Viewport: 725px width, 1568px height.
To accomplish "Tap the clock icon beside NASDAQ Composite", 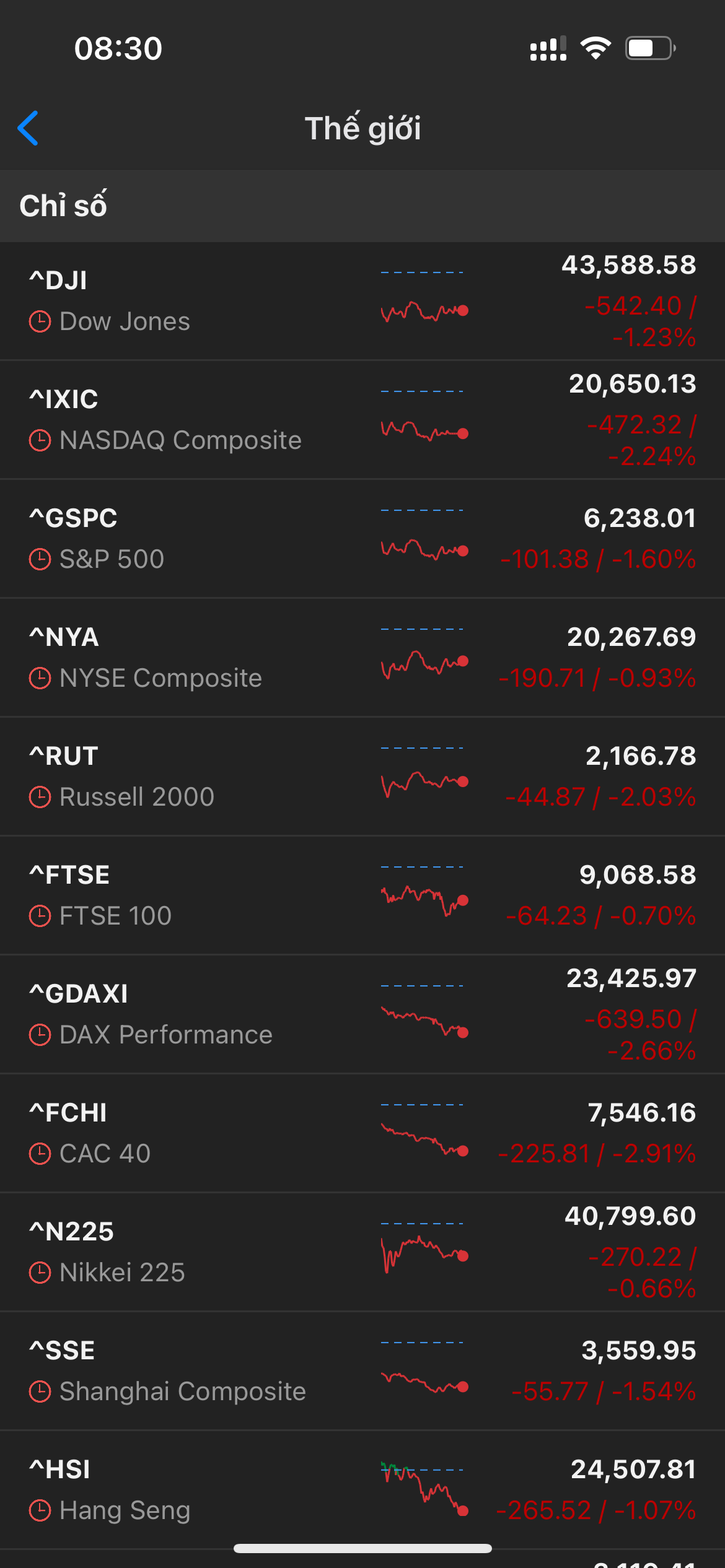I will coord(40,441).
